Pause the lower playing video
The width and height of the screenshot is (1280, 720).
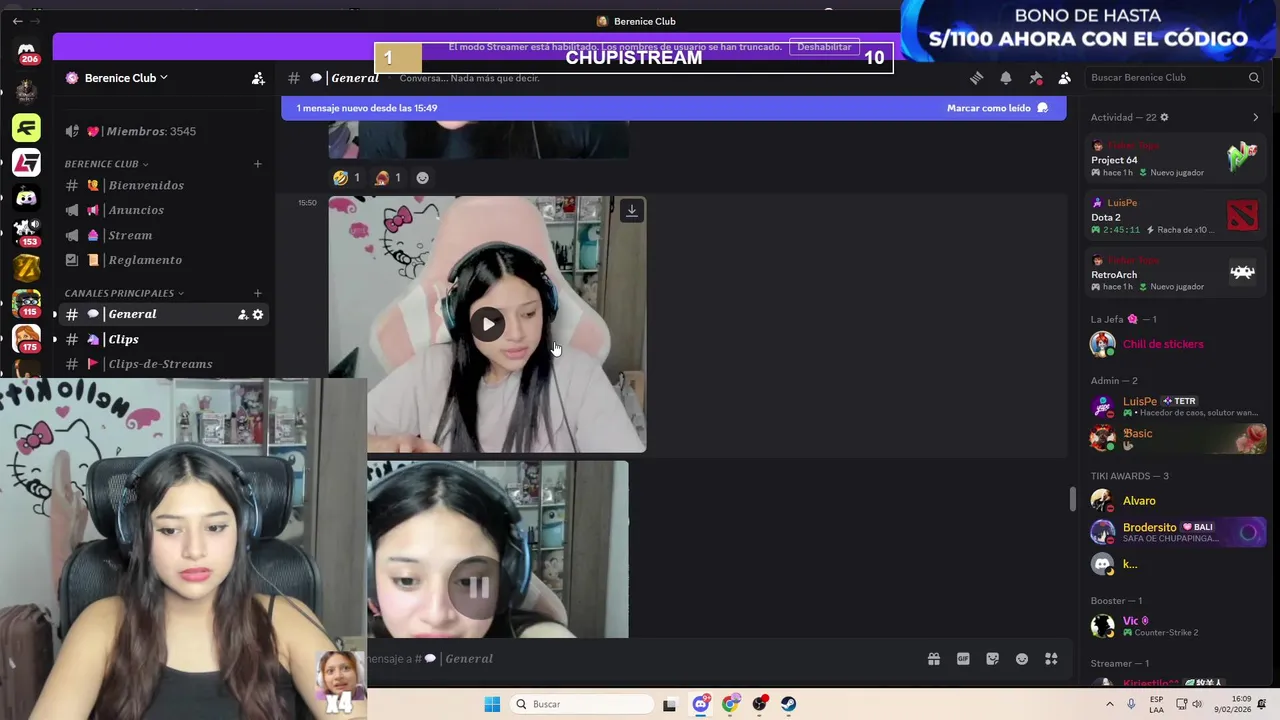pyautogui.click(x=479, y=587)
